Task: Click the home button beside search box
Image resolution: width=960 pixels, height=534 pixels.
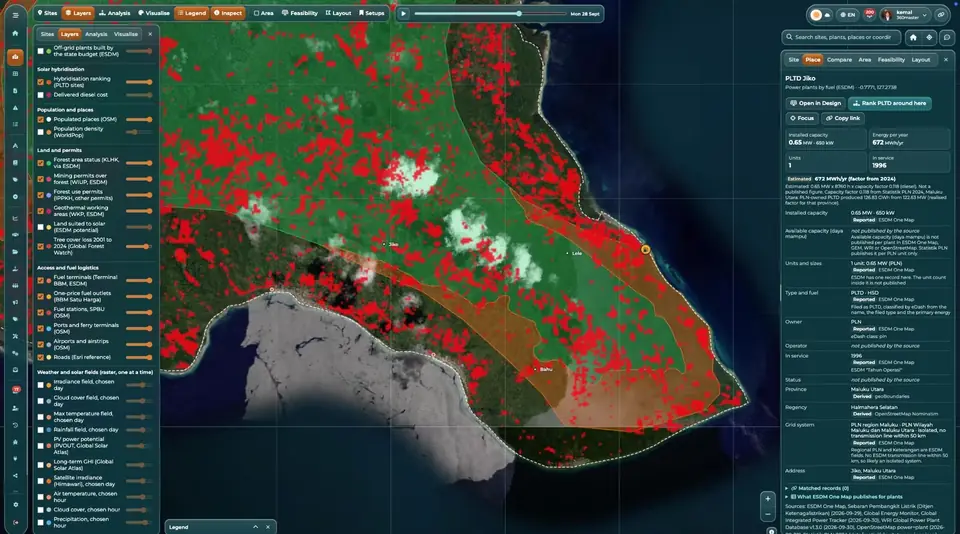Action: click(x=913, y=37)
